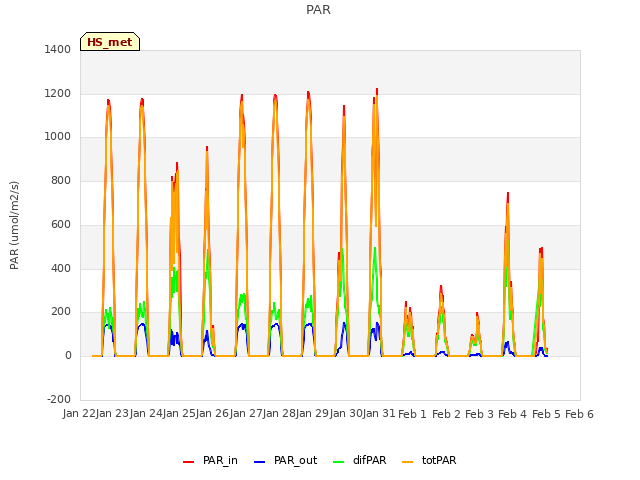Click the y-axis label PAR (umol/m2/s)
Image resolution: width=640 pixels, height=480 pixels.
coord(14,225)
